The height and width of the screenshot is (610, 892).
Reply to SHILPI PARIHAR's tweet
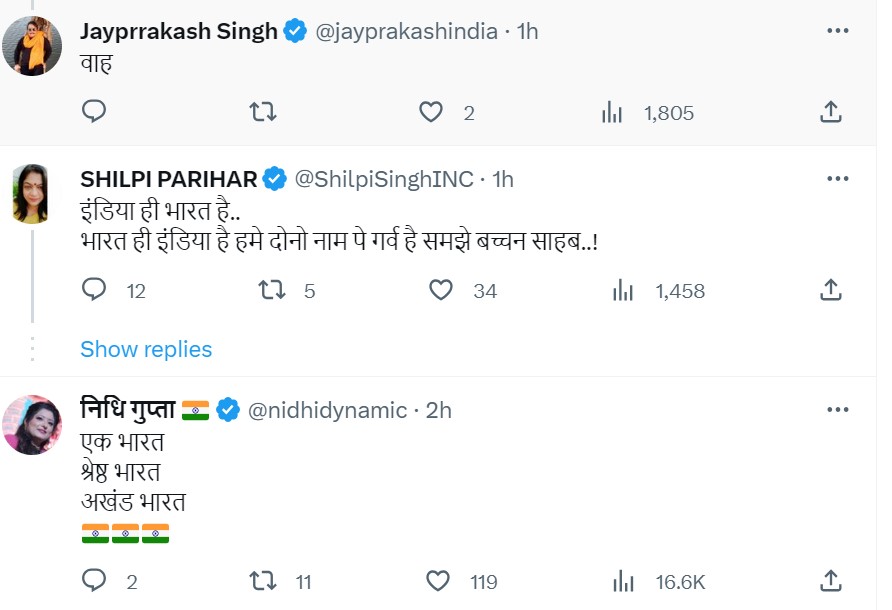coord(94,291)
